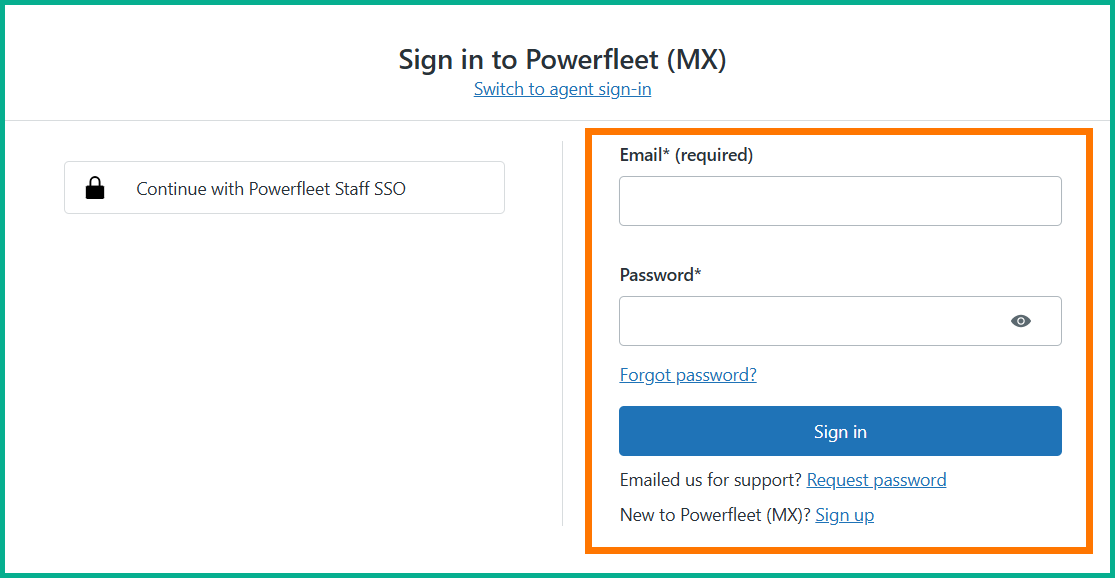The image size is (1115, 578).
Task: Switch to agent sign-in
Action: click(x=562, y=89)
